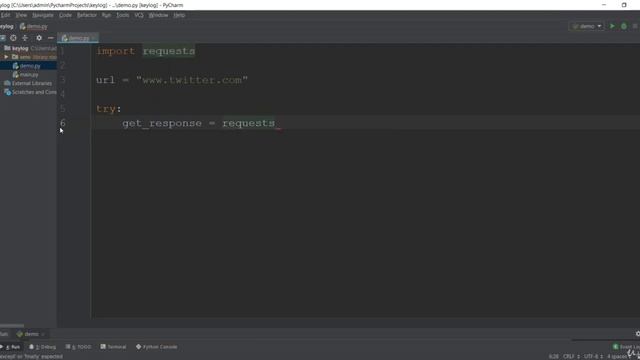Image resolution: width=640 pixels, height=360 pixels.
Task: Expand the venv folder in the project tree
Action: (6, 57)
